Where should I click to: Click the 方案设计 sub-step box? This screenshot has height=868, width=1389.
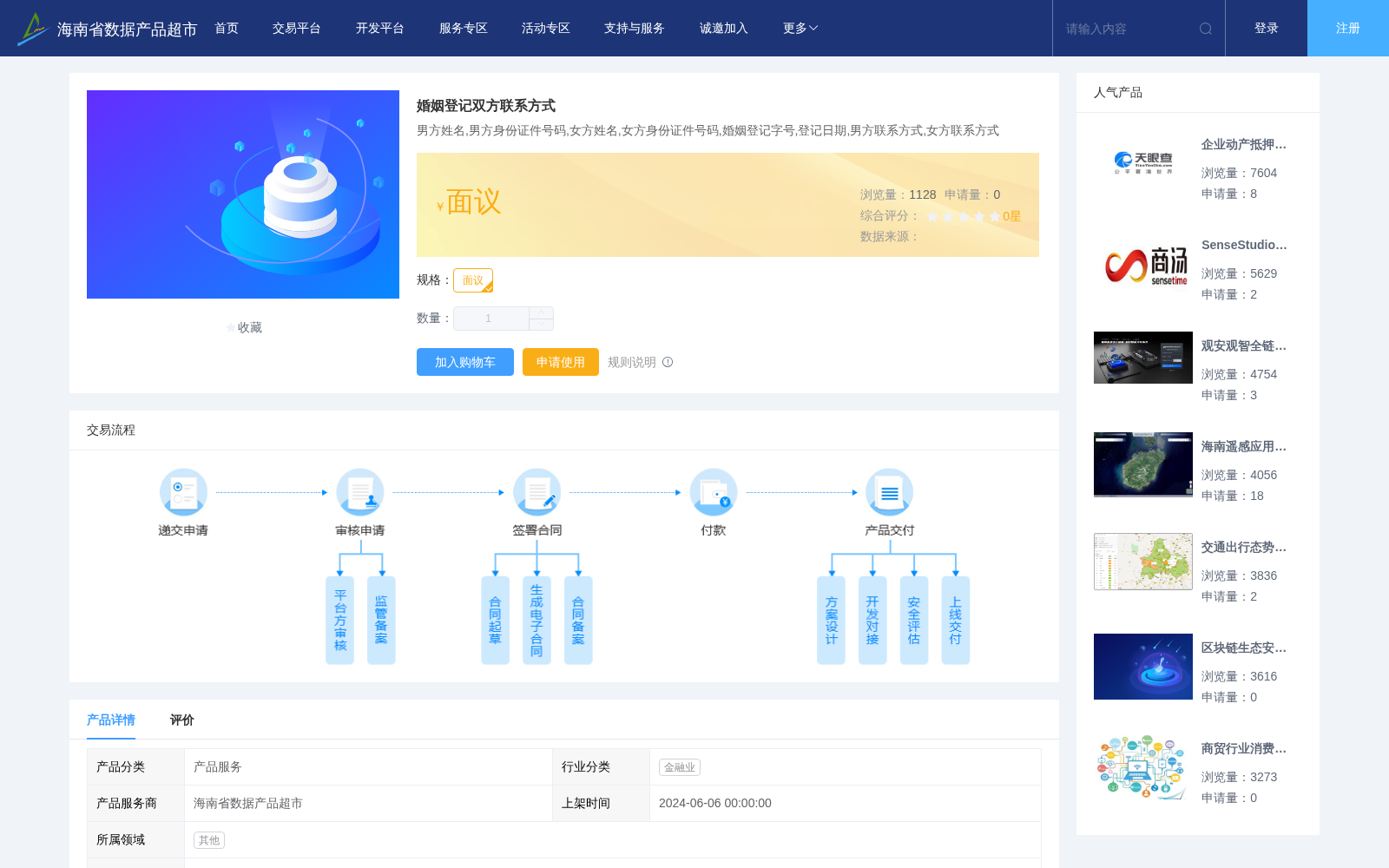pyautogui.click(x=831, y=621)
